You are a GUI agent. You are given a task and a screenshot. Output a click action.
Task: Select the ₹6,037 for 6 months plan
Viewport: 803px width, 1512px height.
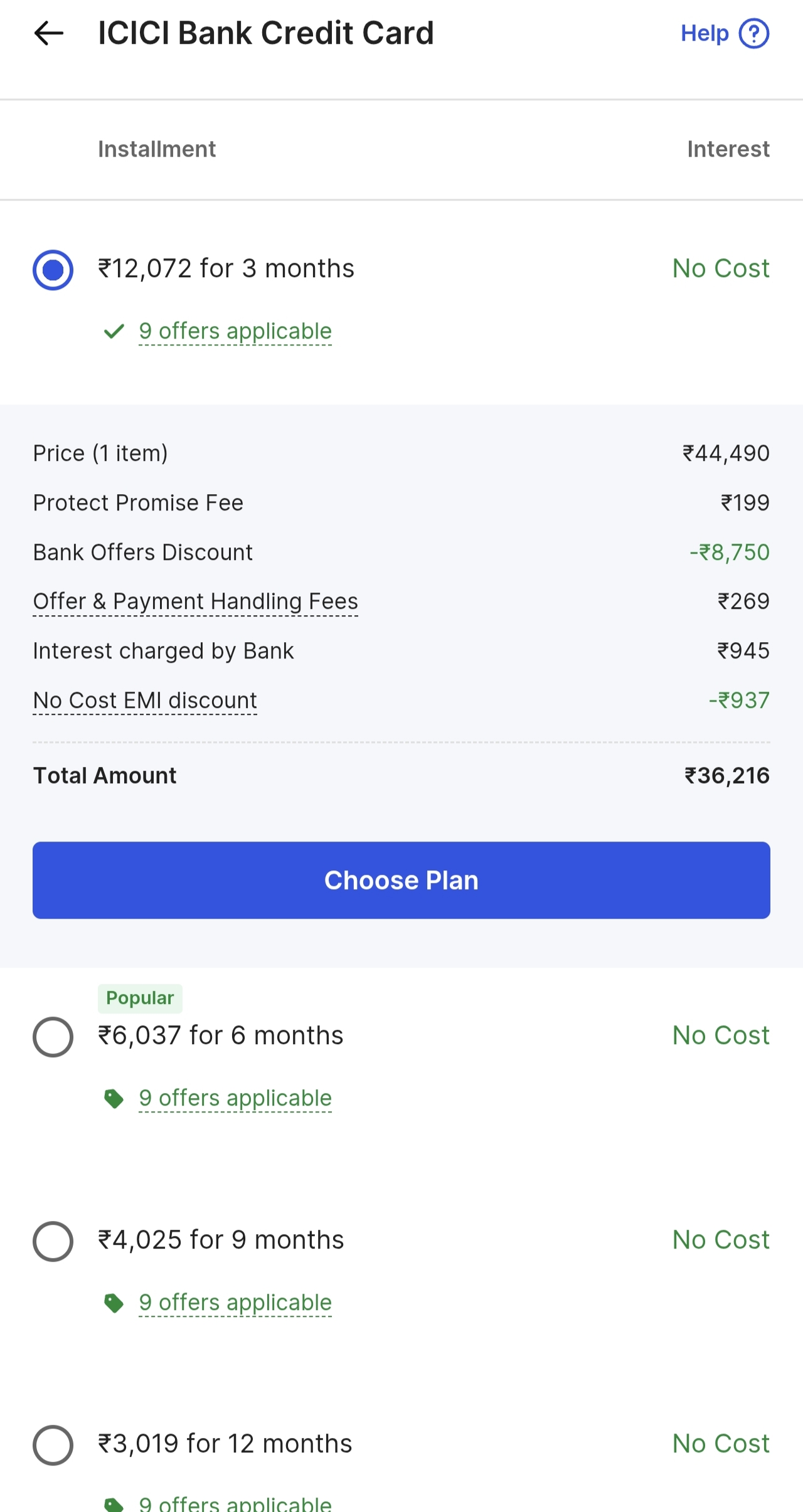click(x=53, y=1037)
